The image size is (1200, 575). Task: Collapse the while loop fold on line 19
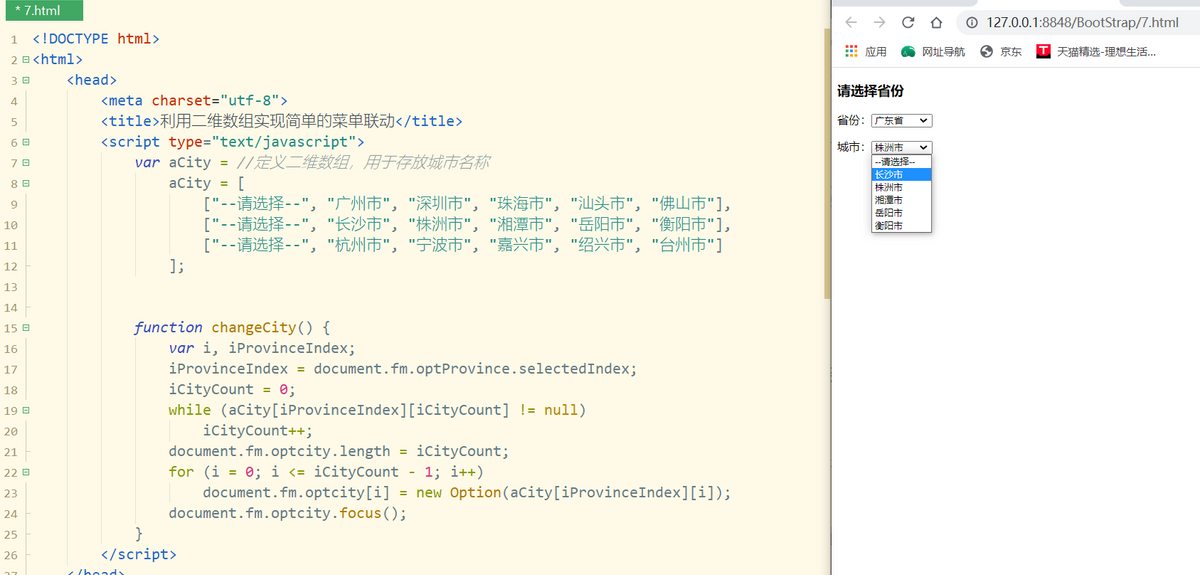26,410
